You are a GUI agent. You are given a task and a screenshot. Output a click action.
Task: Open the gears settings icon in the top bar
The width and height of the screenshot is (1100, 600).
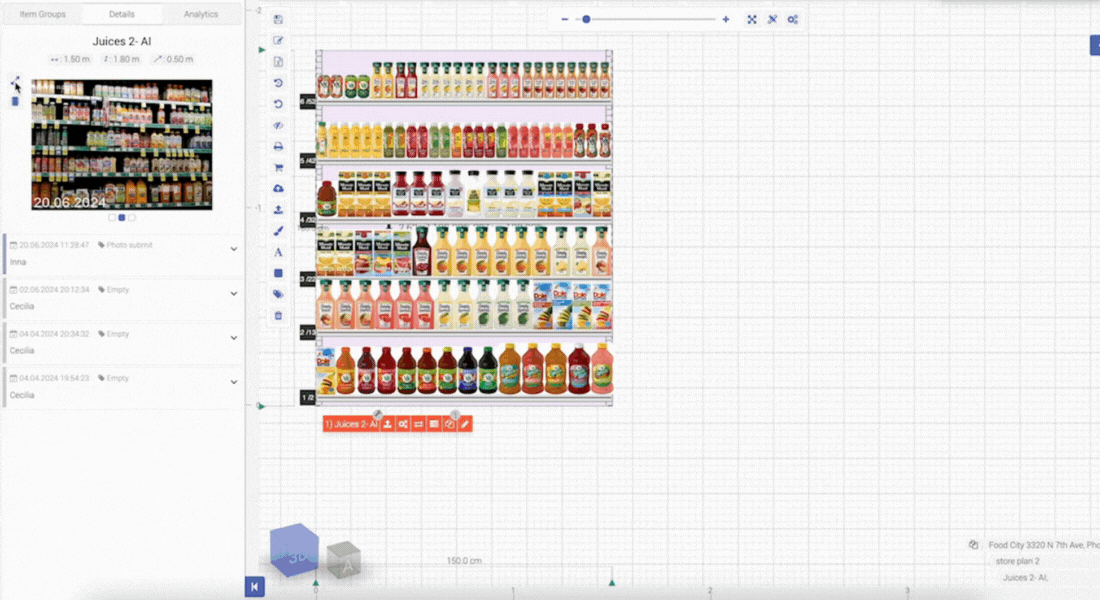tap(793, 20)
